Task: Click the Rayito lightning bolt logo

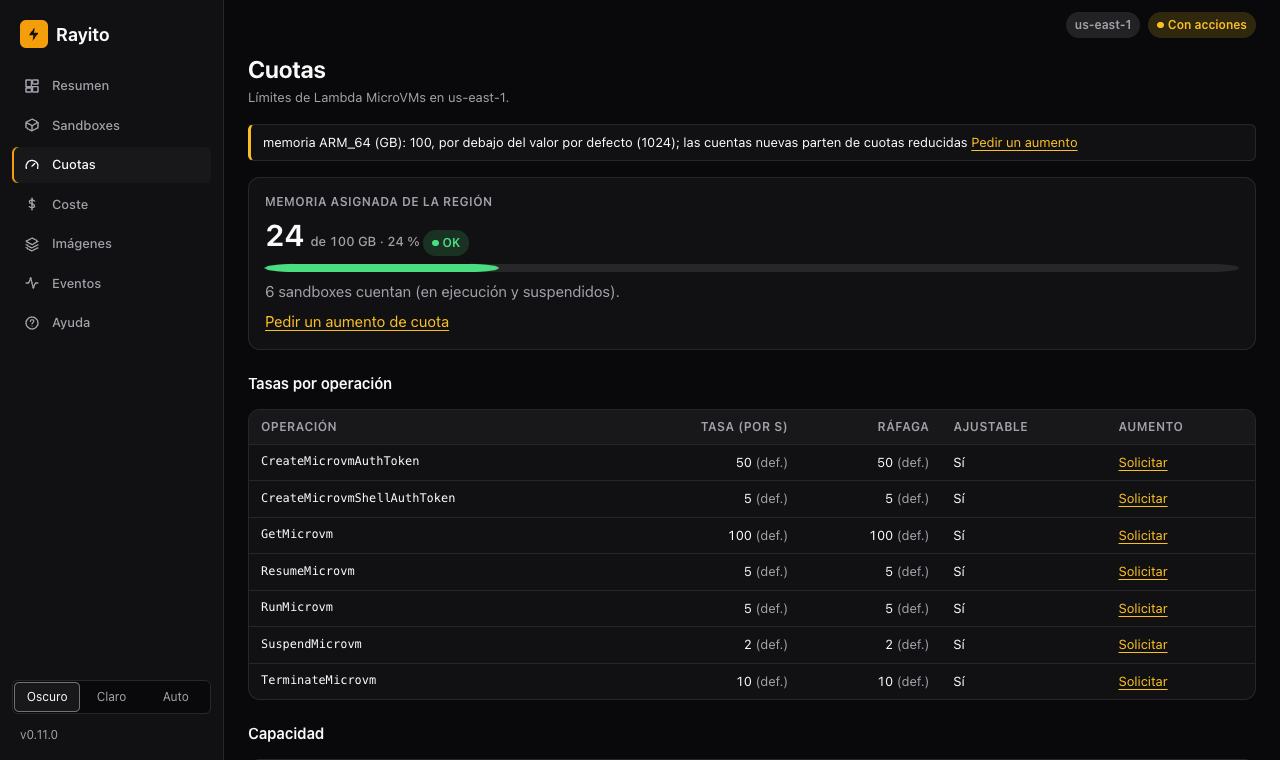Action: [x=34, y=34]
